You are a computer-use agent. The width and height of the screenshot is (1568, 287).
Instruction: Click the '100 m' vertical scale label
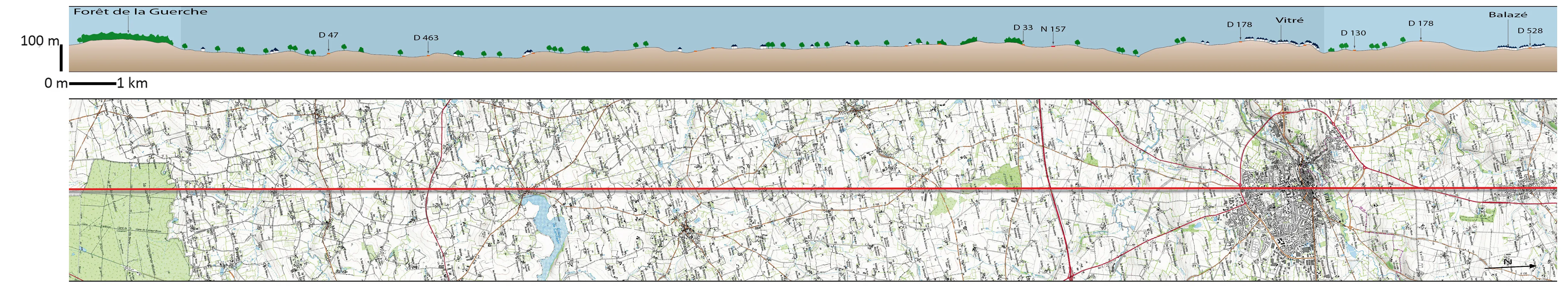40,41
